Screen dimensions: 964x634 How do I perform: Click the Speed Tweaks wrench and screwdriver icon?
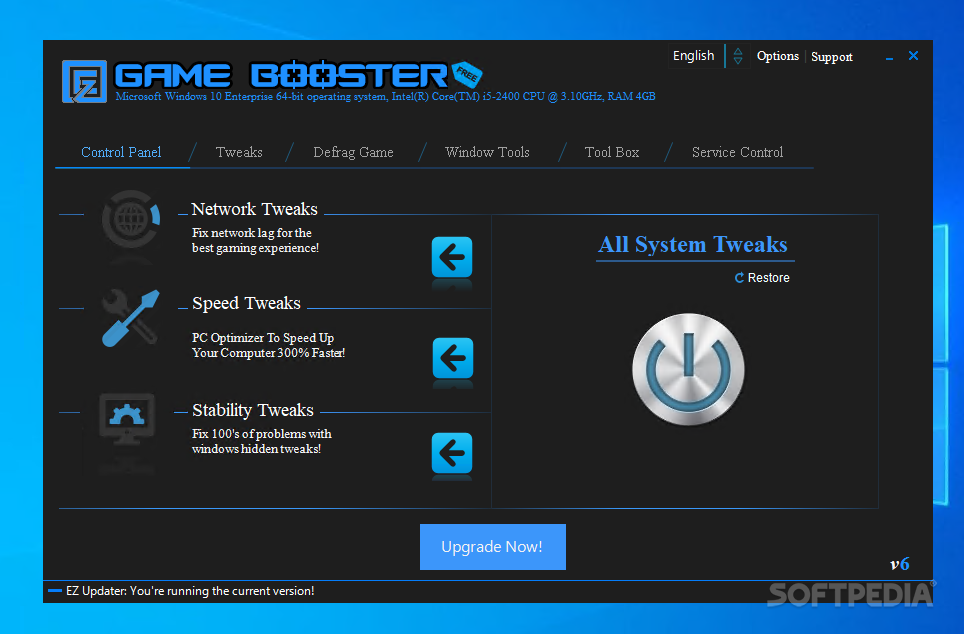(130, 318)
